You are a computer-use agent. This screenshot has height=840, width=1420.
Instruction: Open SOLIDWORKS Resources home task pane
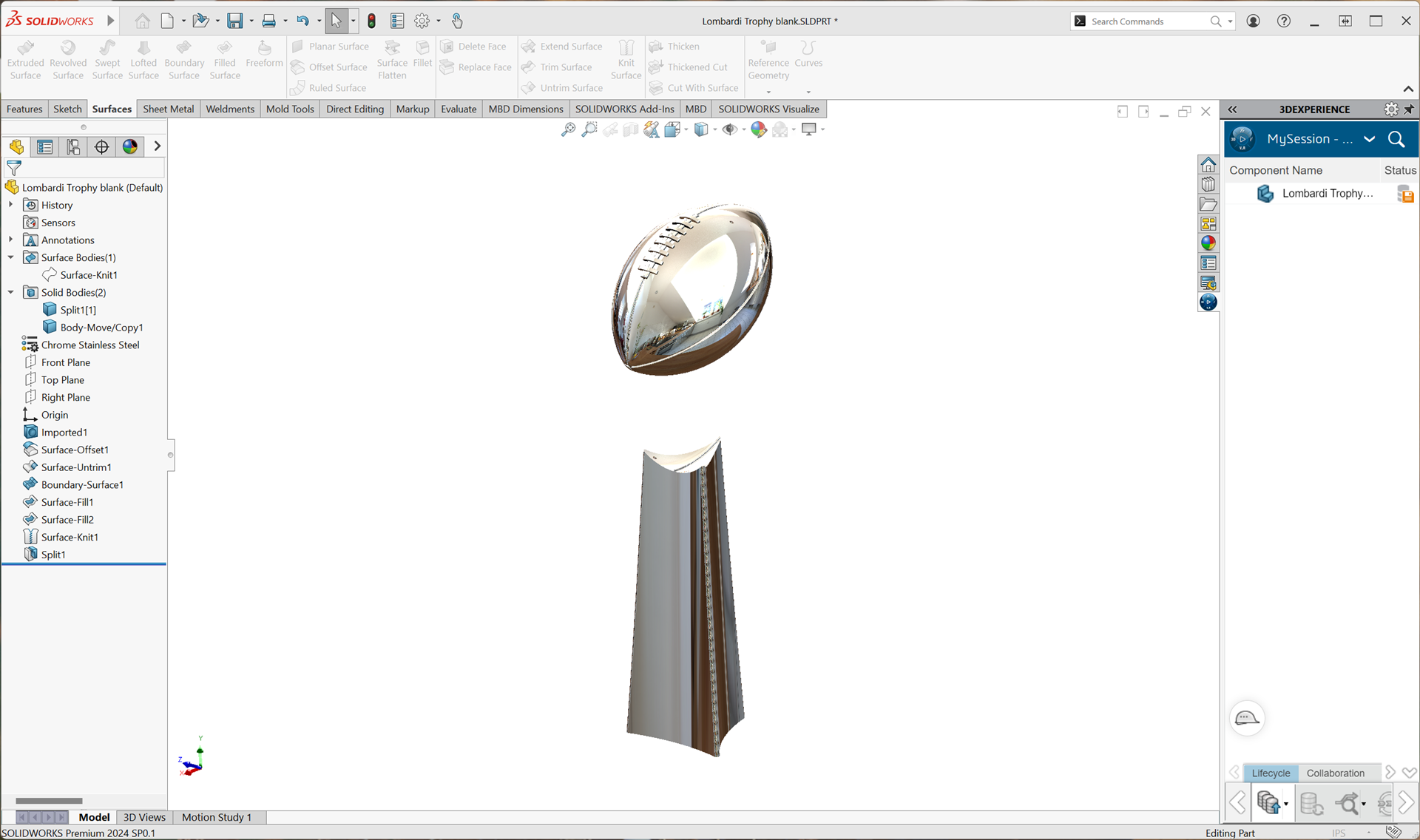[1208, 165]
